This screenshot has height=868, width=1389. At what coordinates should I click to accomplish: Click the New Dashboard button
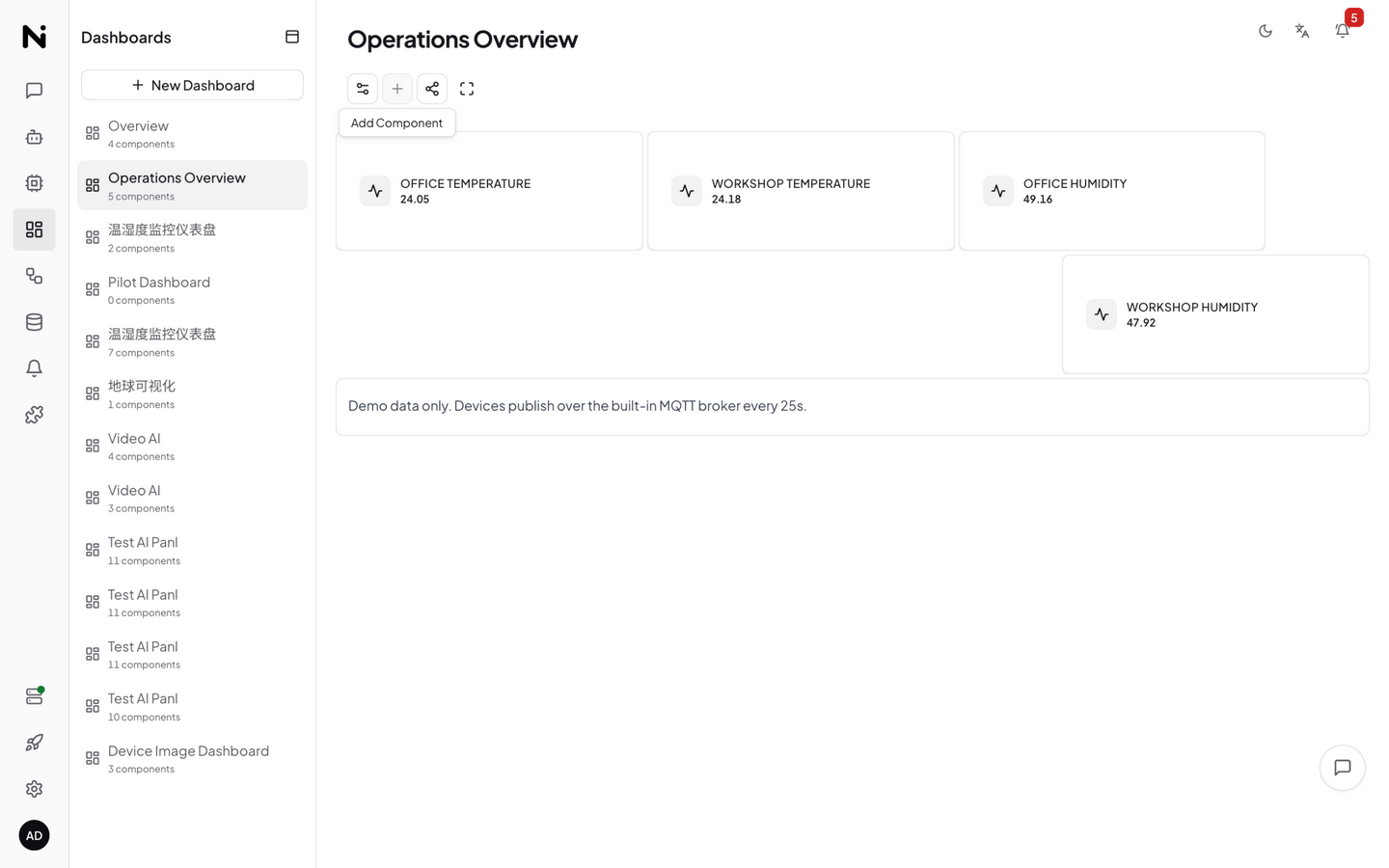click(x=192, y=85)
